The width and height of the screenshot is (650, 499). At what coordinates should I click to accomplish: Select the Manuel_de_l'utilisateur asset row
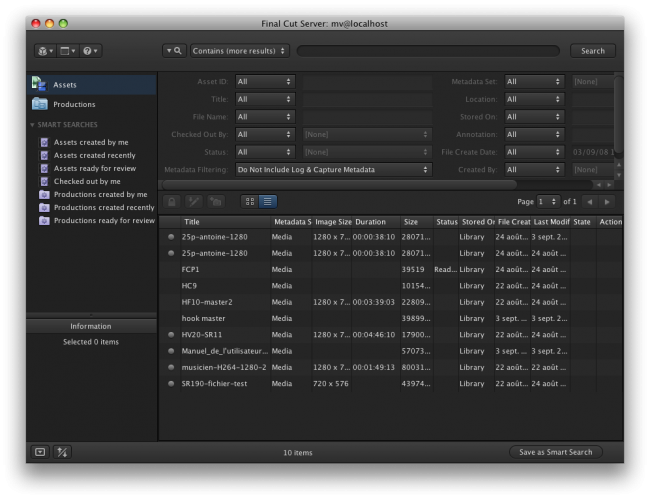point(390,351)
